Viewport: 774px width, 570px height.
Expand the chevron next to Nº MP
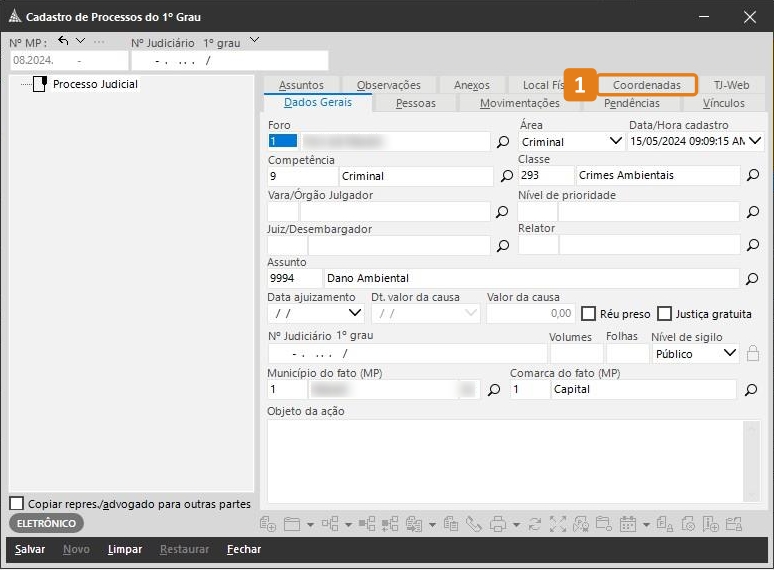point(80,40)
